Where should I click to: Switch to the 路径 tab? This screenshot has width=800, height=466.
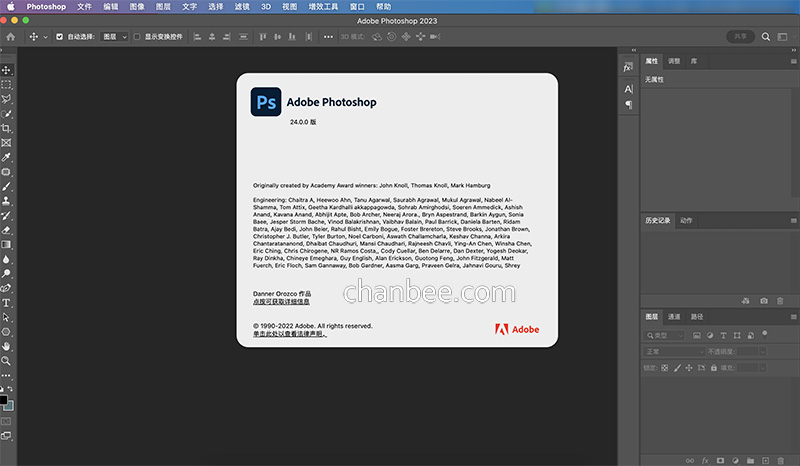[x=697, y=317]
